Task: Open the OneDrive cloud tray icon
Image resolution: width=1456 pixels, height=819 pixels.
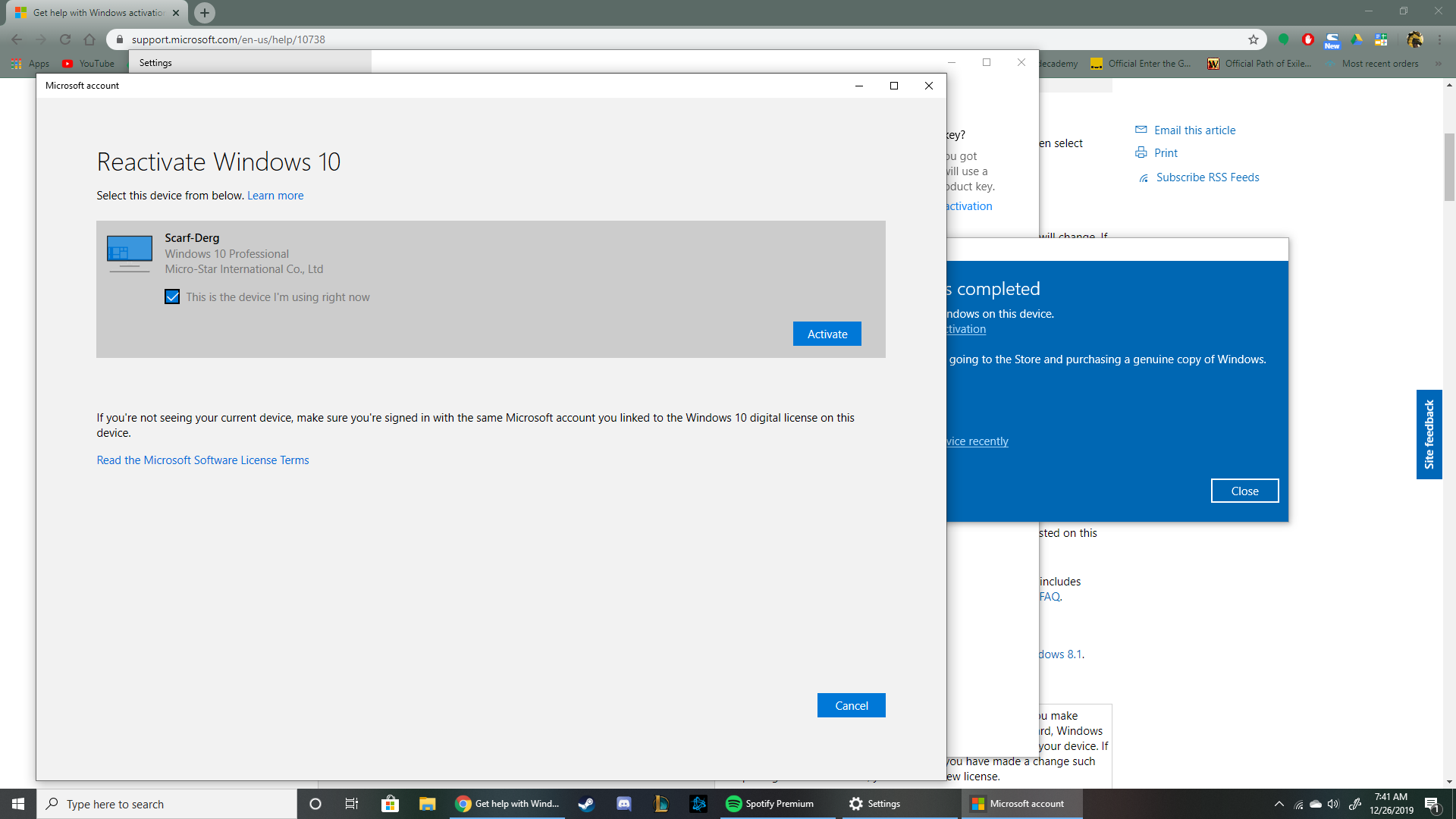Action: click(1316, 804)
